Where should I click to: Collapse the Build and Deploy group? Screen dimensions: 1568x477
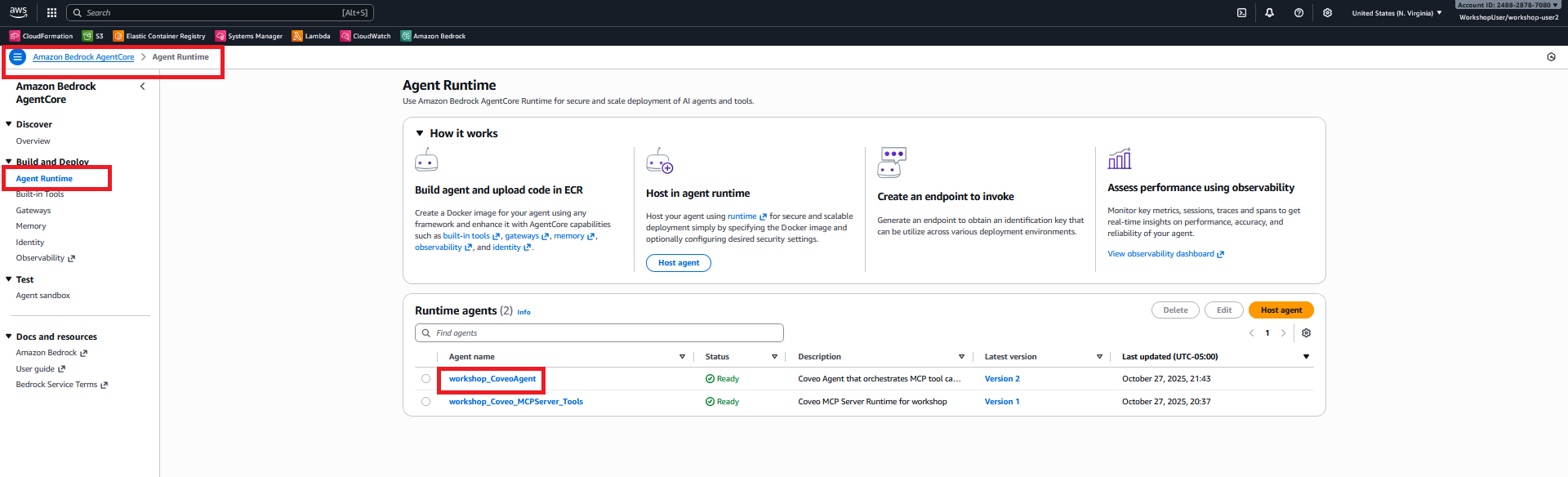pos(9,162)
